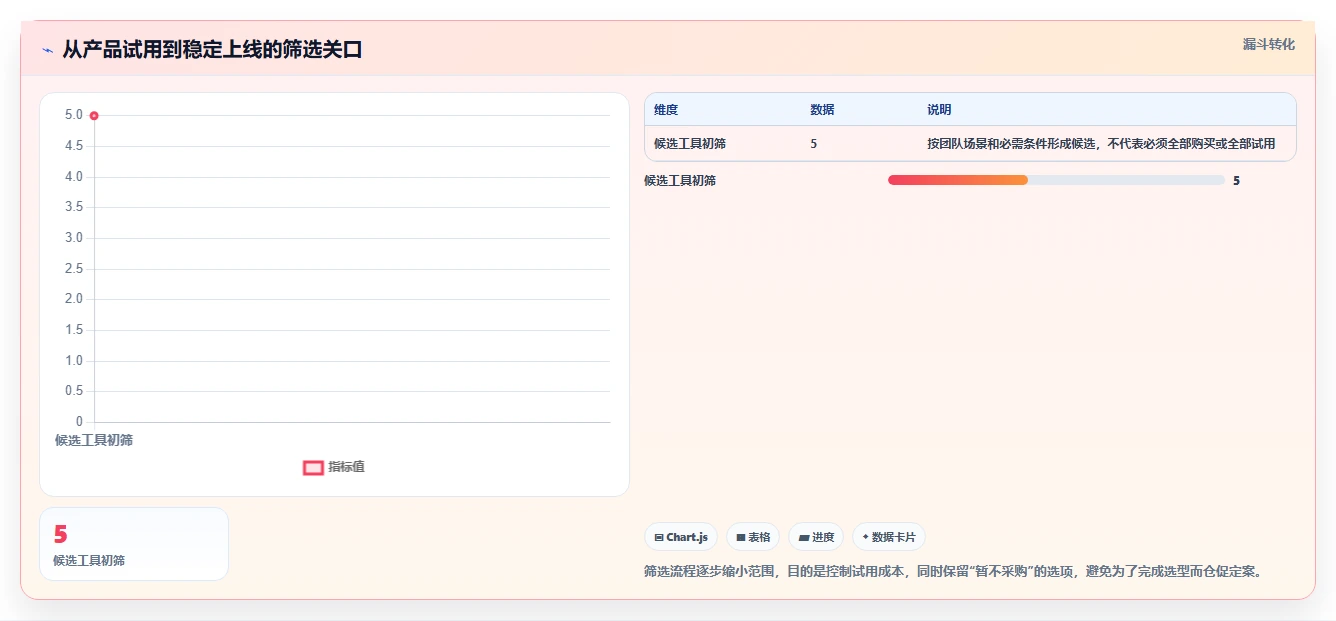Click the 数据卡片 tag
The width and height of the screenshot is (1336, 621).
[x=889, y=537]
